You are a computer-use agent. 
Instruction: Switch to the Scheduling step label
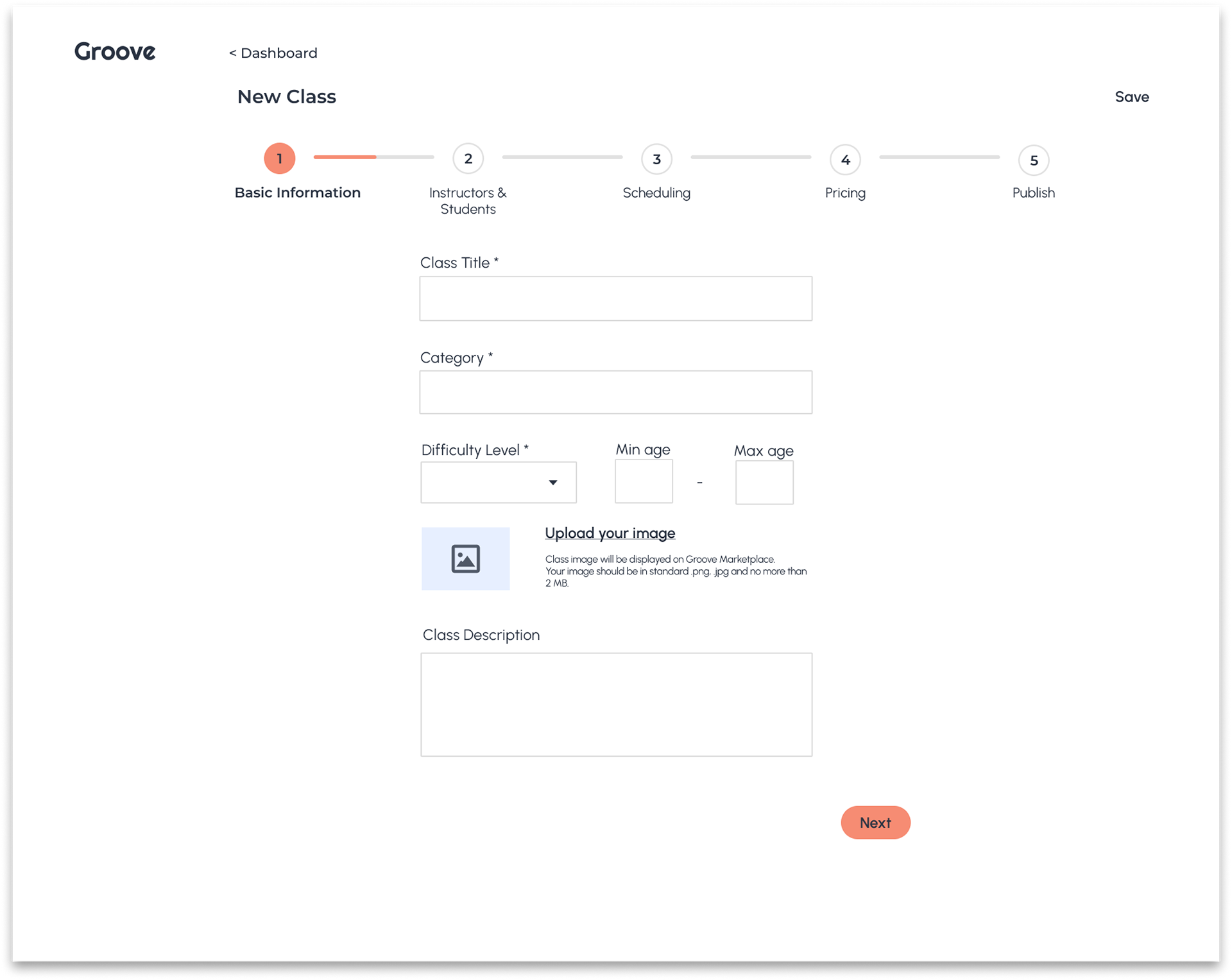(656, 193)
